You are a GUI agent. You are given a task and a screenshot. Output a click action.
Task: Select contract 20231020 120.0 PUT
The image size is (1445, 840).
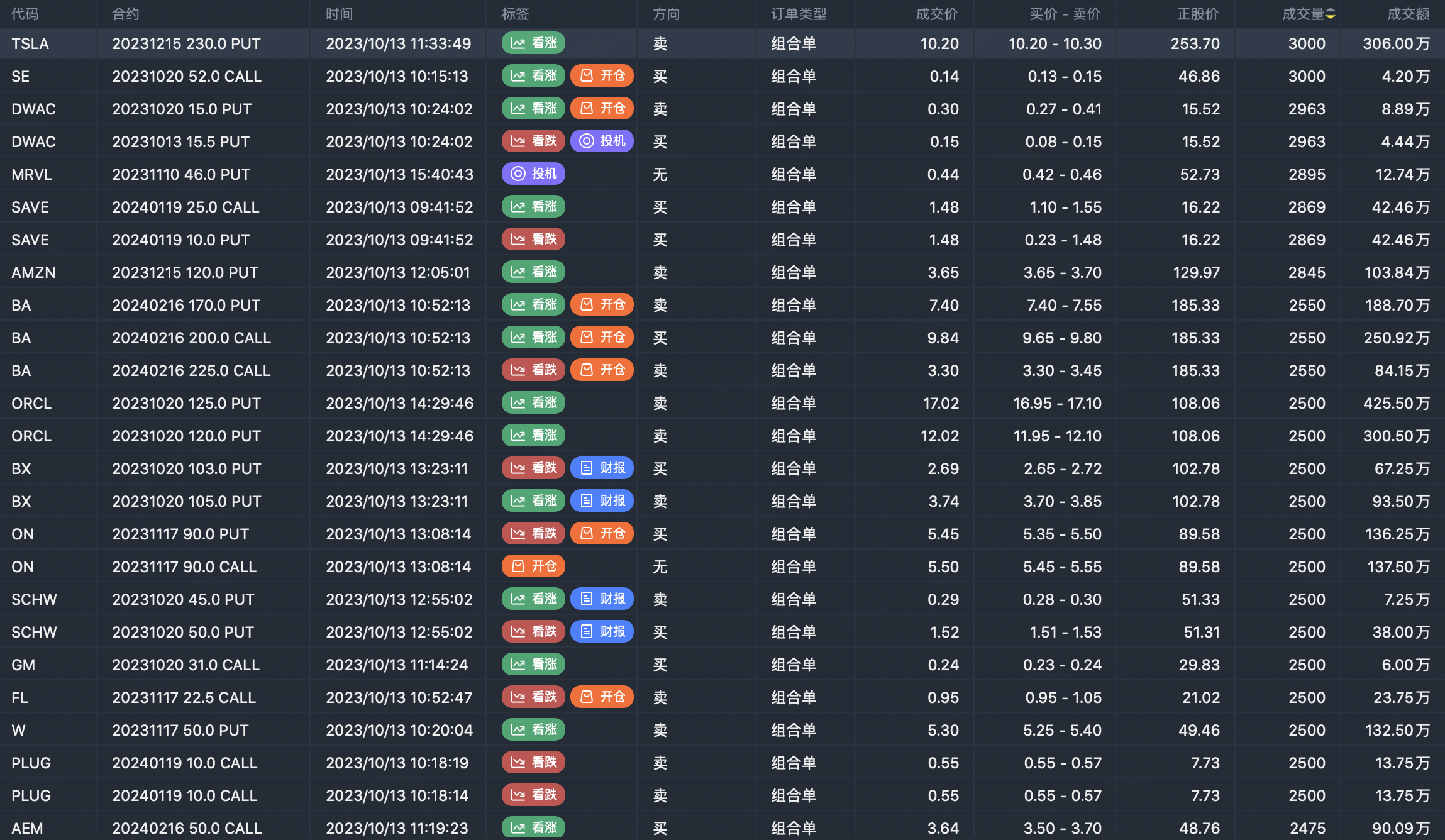pyautogui.click(x=187, y=436)
